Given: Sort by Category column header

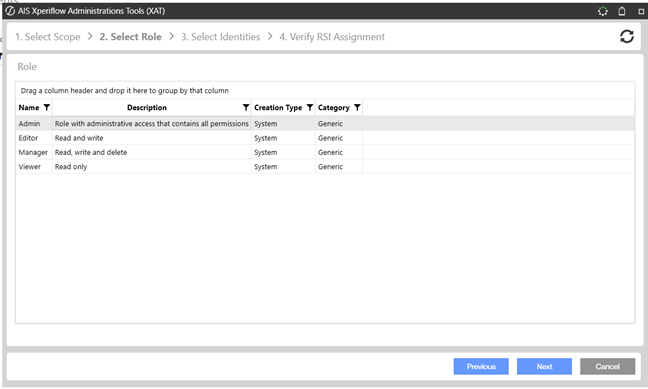Looking at the screenshot, I should (x=334, y=107).
